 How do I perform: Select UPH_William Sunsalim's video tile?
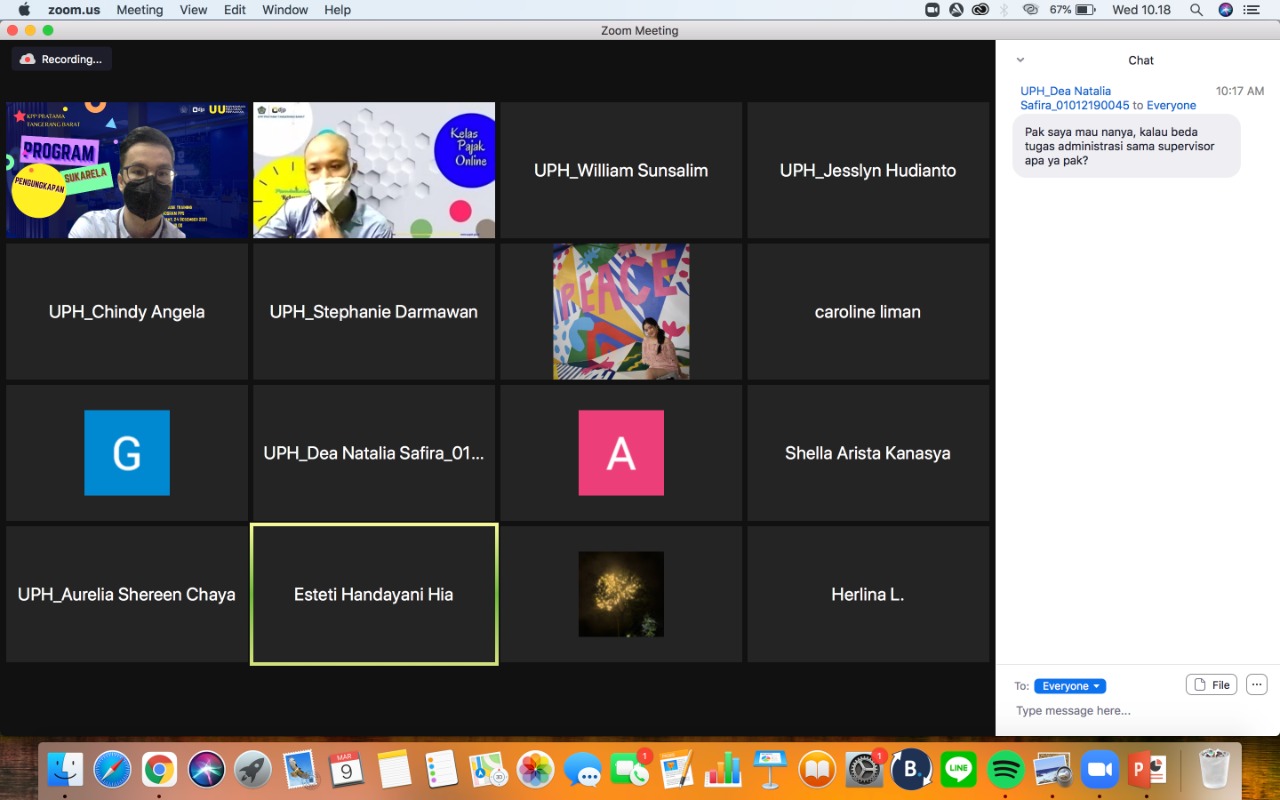pos(621,170)
